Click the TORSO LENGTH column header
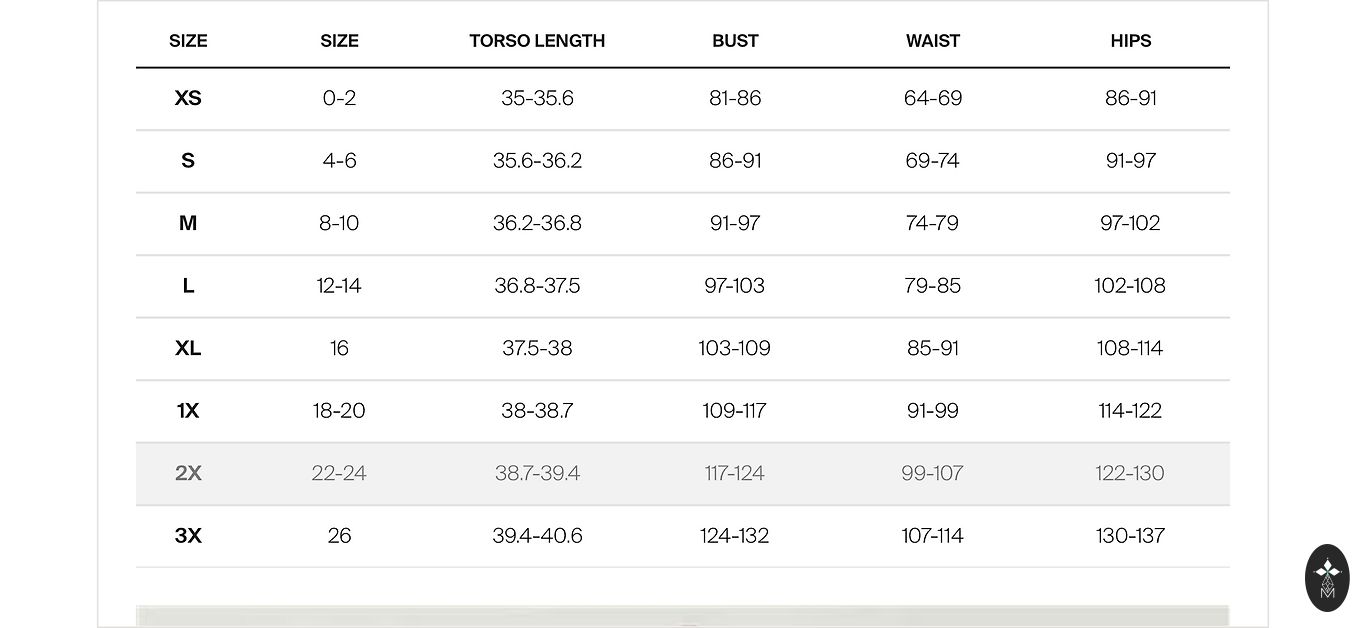Image resolution: width=1366 pixels, height=628 pixels. 537,41
